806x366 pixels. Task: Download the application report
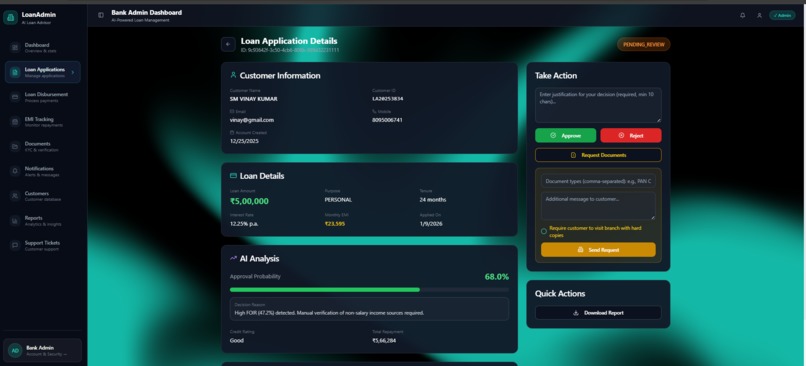[598, 313]
